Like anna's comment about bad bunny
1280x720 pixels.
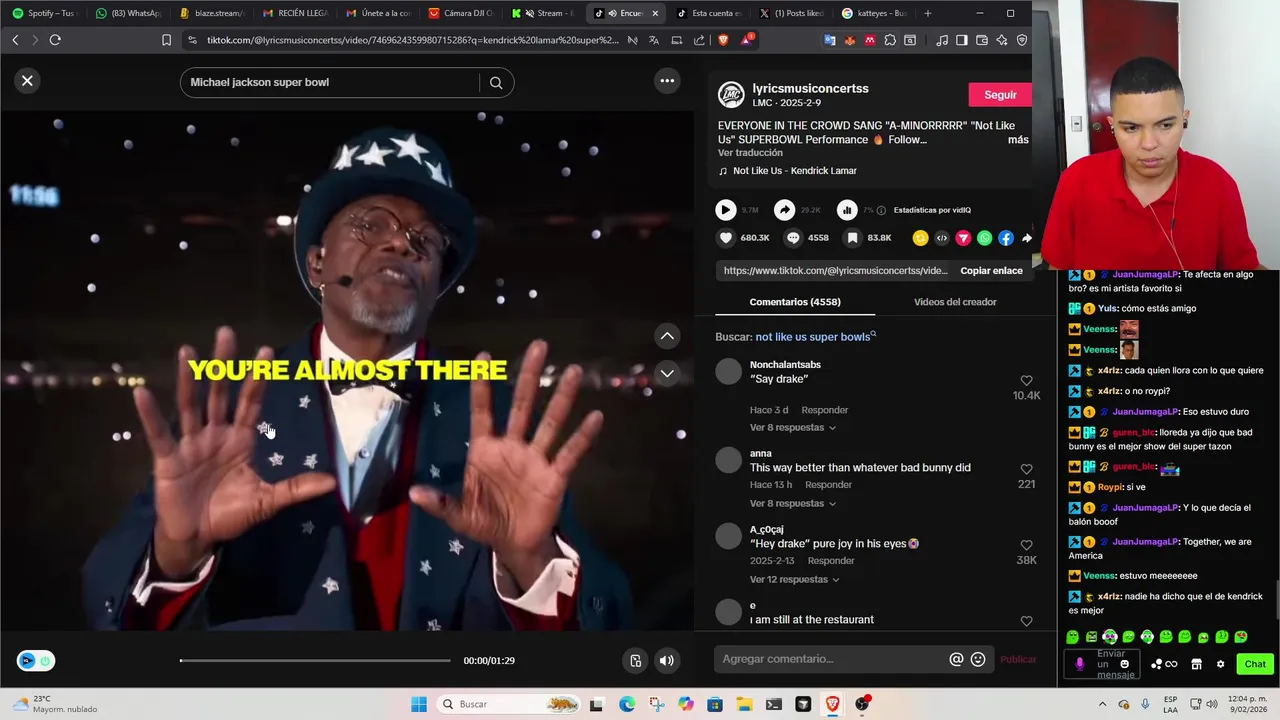[1026, 469]
